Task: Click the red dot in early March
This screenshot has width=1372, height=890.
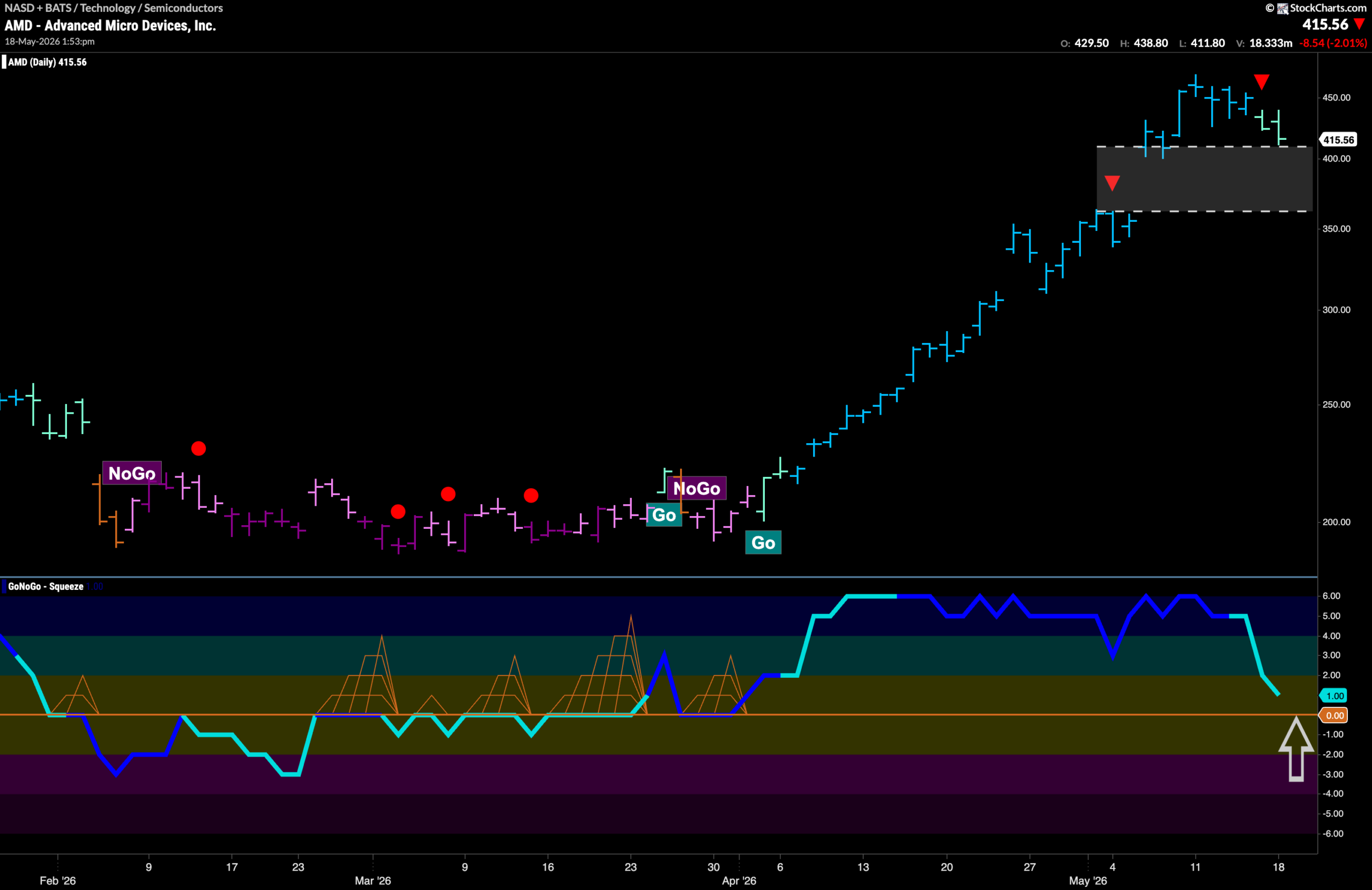Action: [398, 512]
